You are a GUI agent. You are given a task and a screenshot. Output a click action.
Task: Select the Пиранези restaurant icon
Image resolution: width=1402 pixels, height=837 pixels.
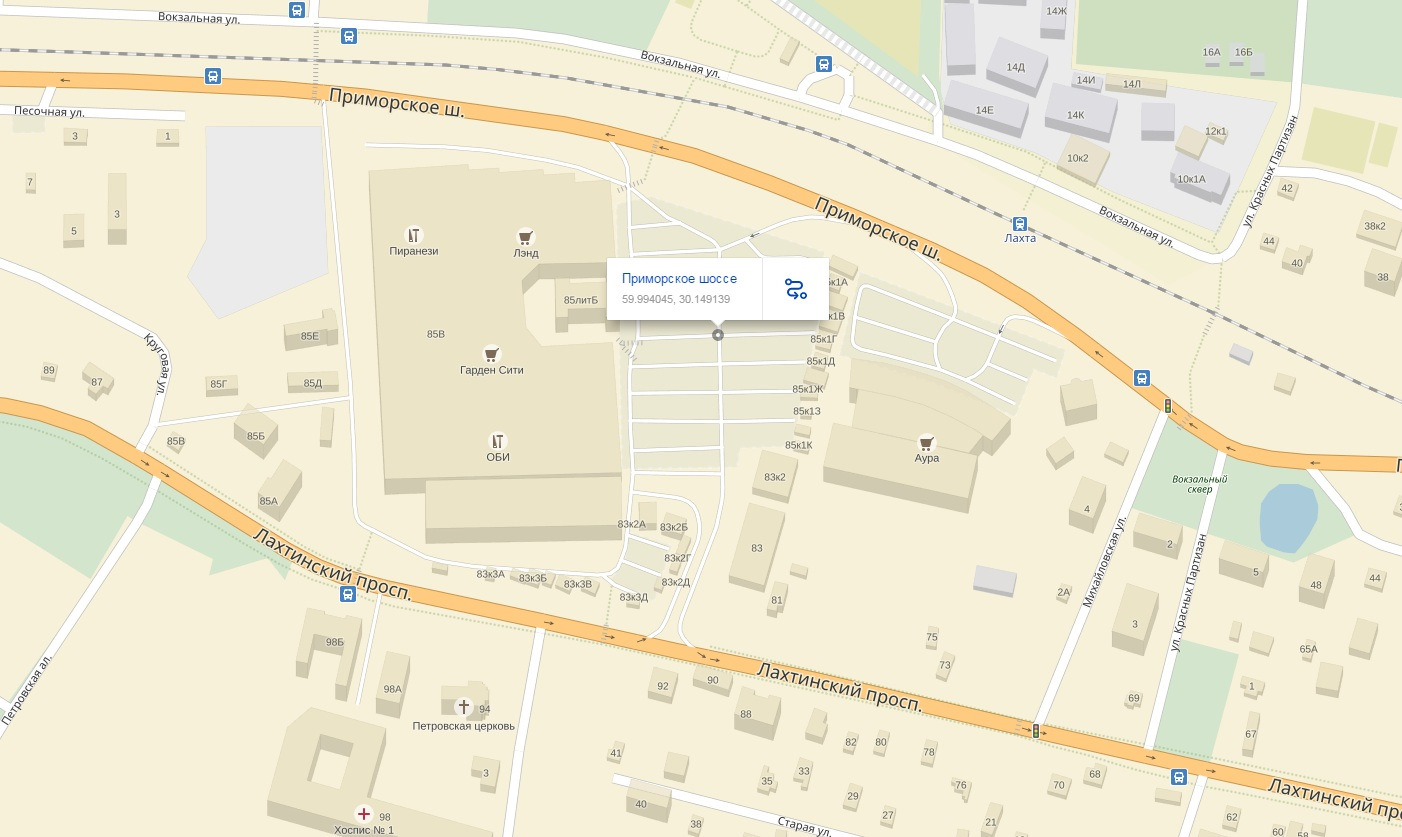point(413,236)
